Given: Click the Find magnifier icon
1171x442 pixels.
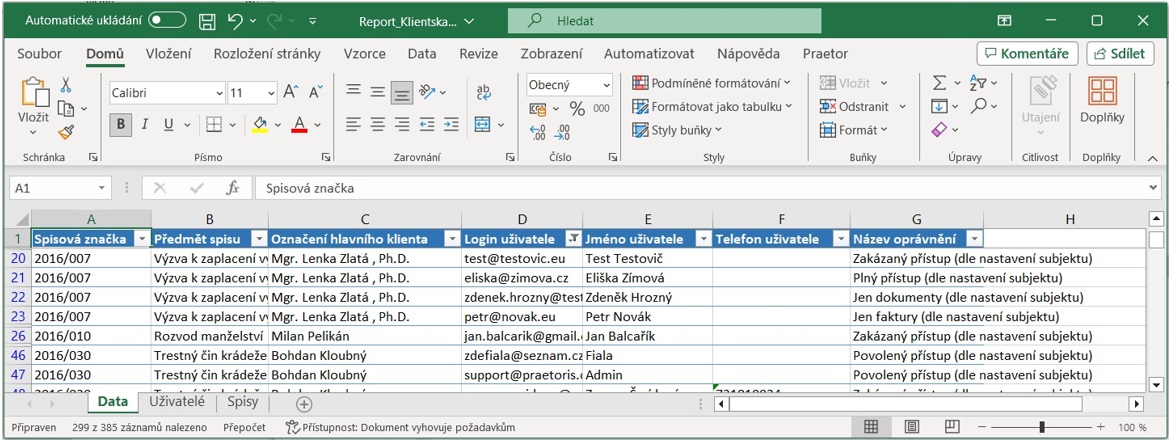Looking at the screenshot, I should tap(979, 107).
